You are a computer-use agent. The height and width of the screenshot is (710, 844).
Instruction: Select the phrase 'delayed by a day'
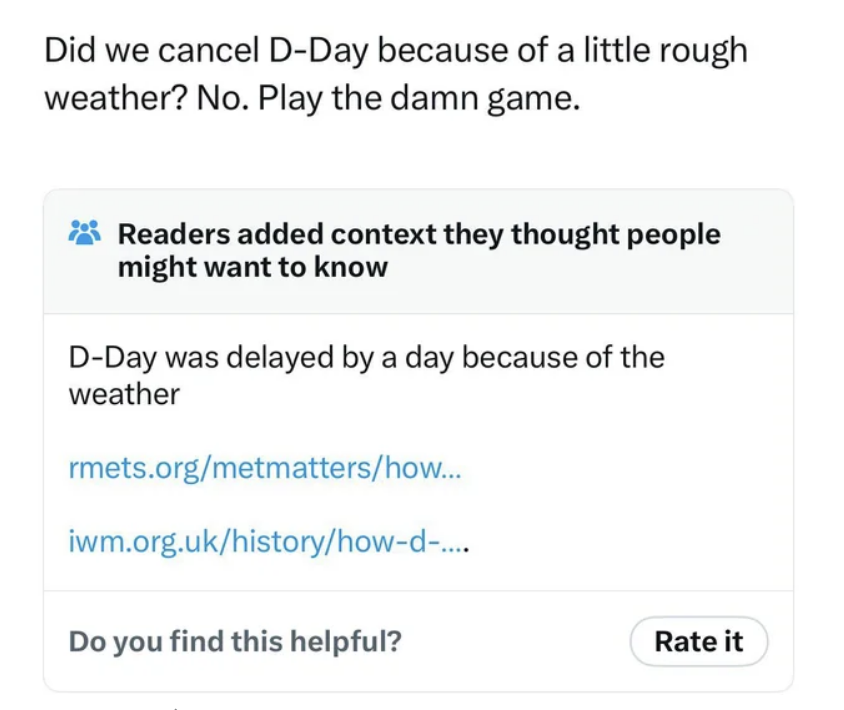pos(345,357)
